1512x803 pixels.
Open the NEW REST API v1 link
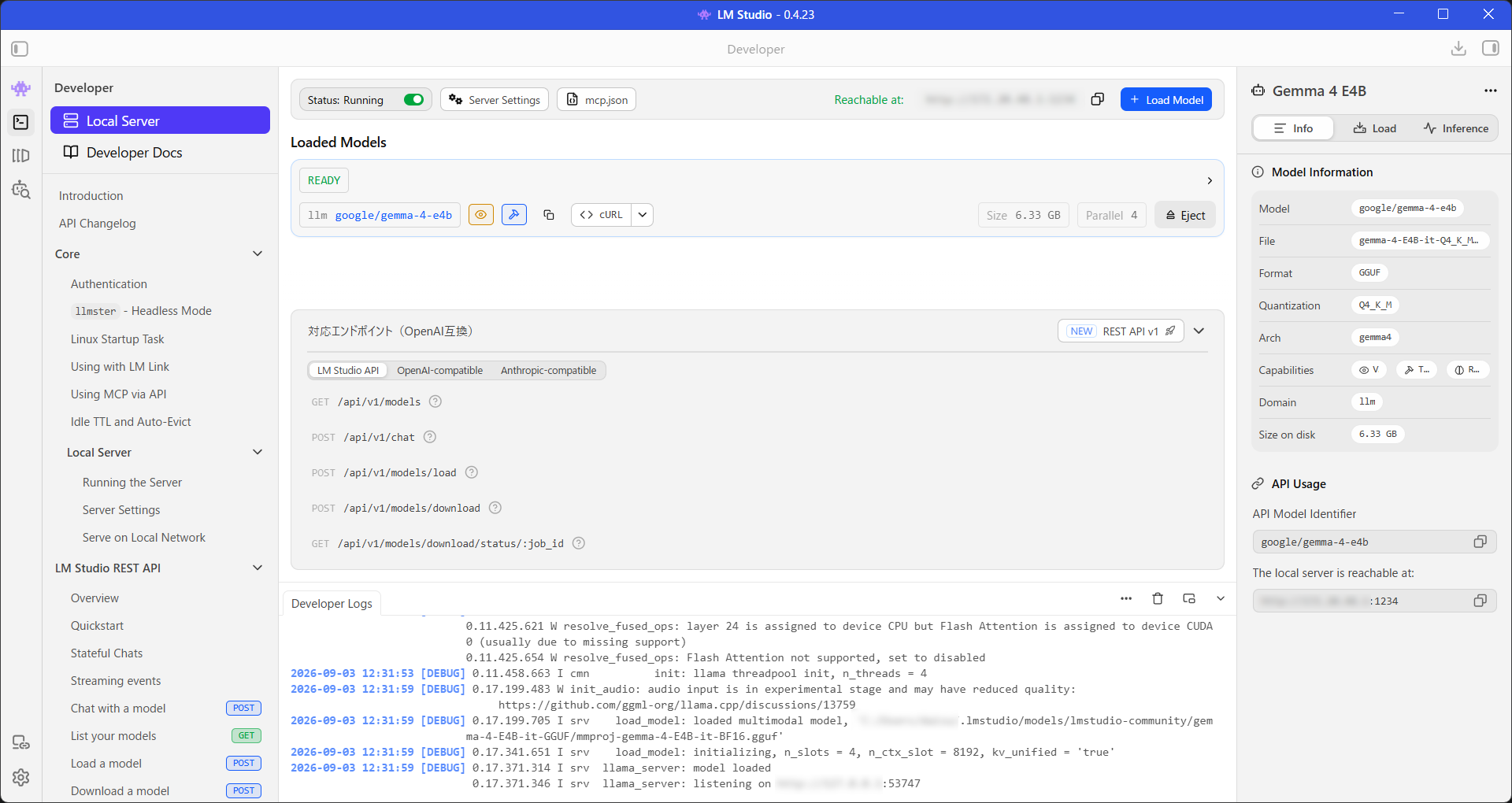tap(1121, 331)
